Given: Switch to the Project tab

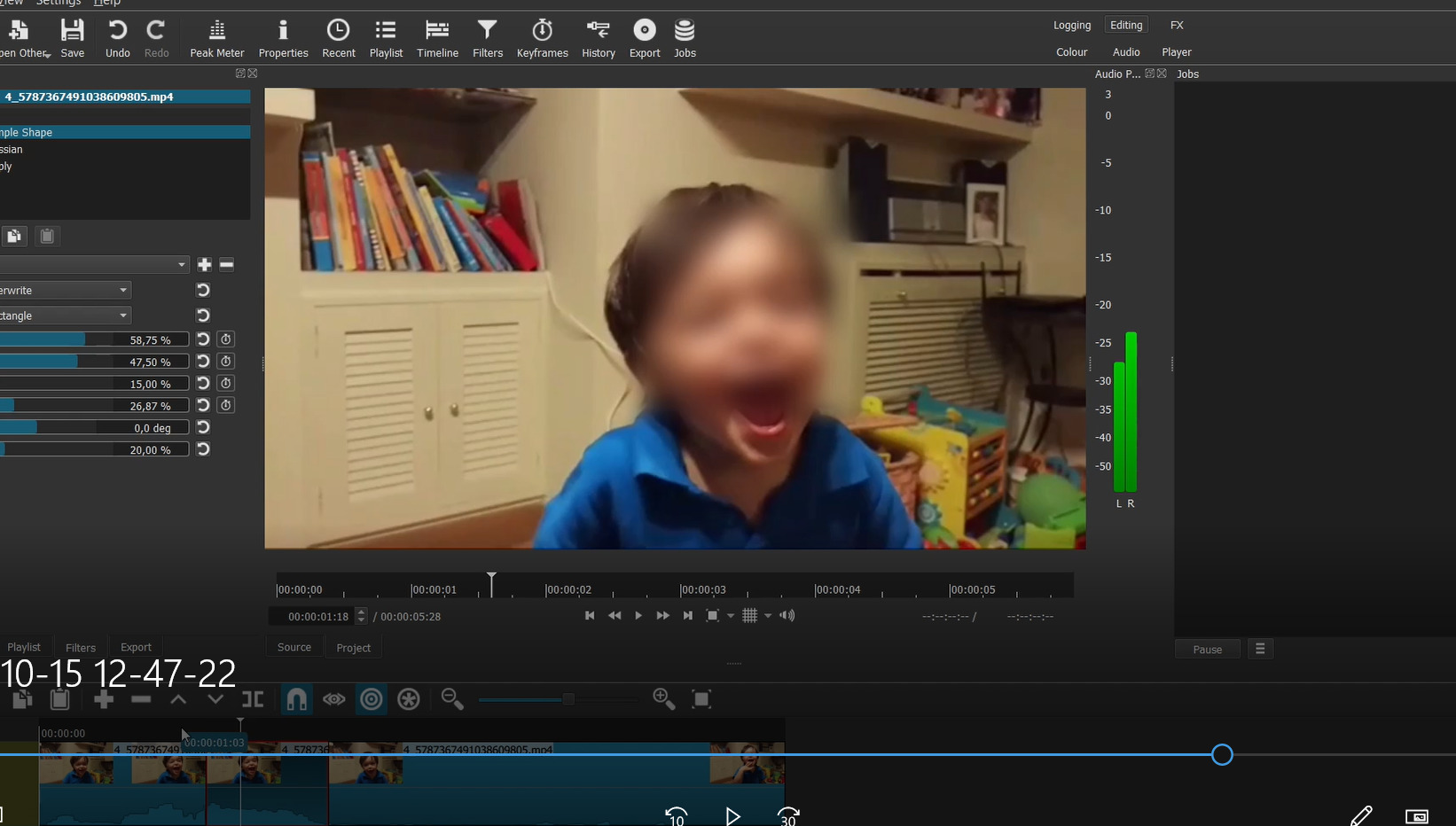Looking at the screenshot, I should coord(353,648).
